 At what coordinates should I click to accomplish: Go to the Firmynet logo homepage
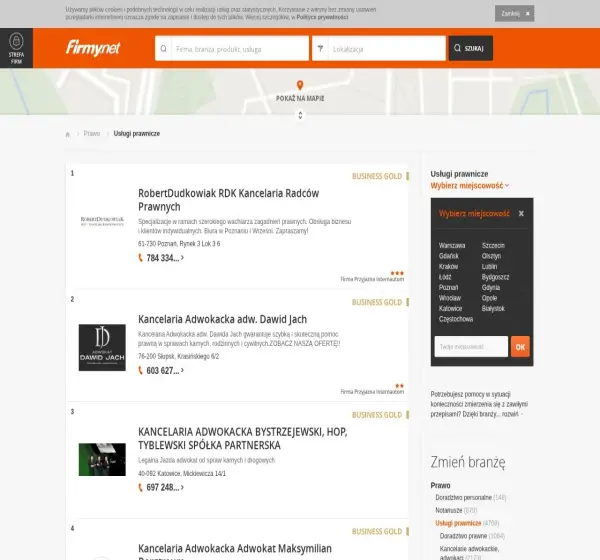click(x=93, y=48)
